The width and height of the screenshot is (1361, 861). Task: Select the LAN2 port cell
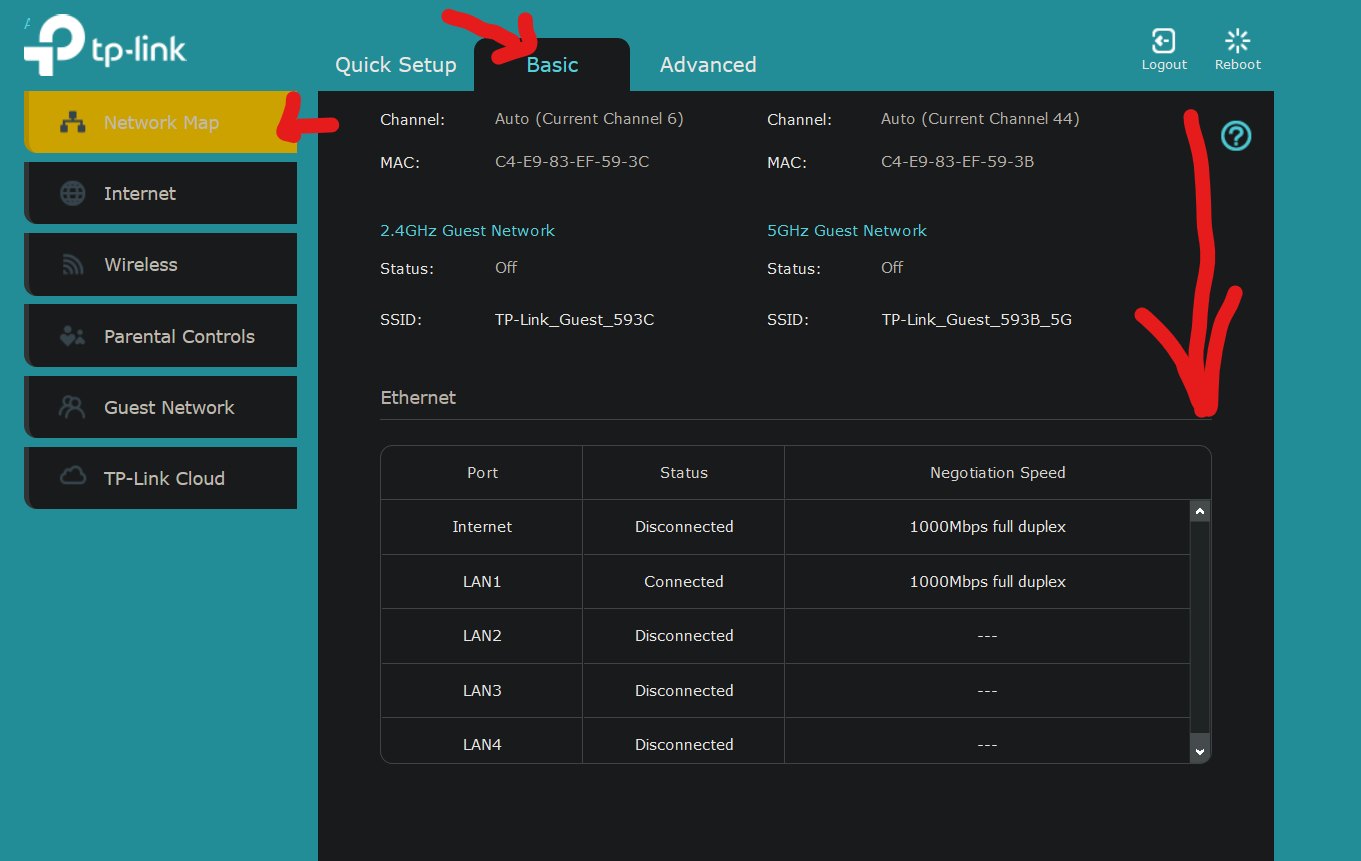482,636
